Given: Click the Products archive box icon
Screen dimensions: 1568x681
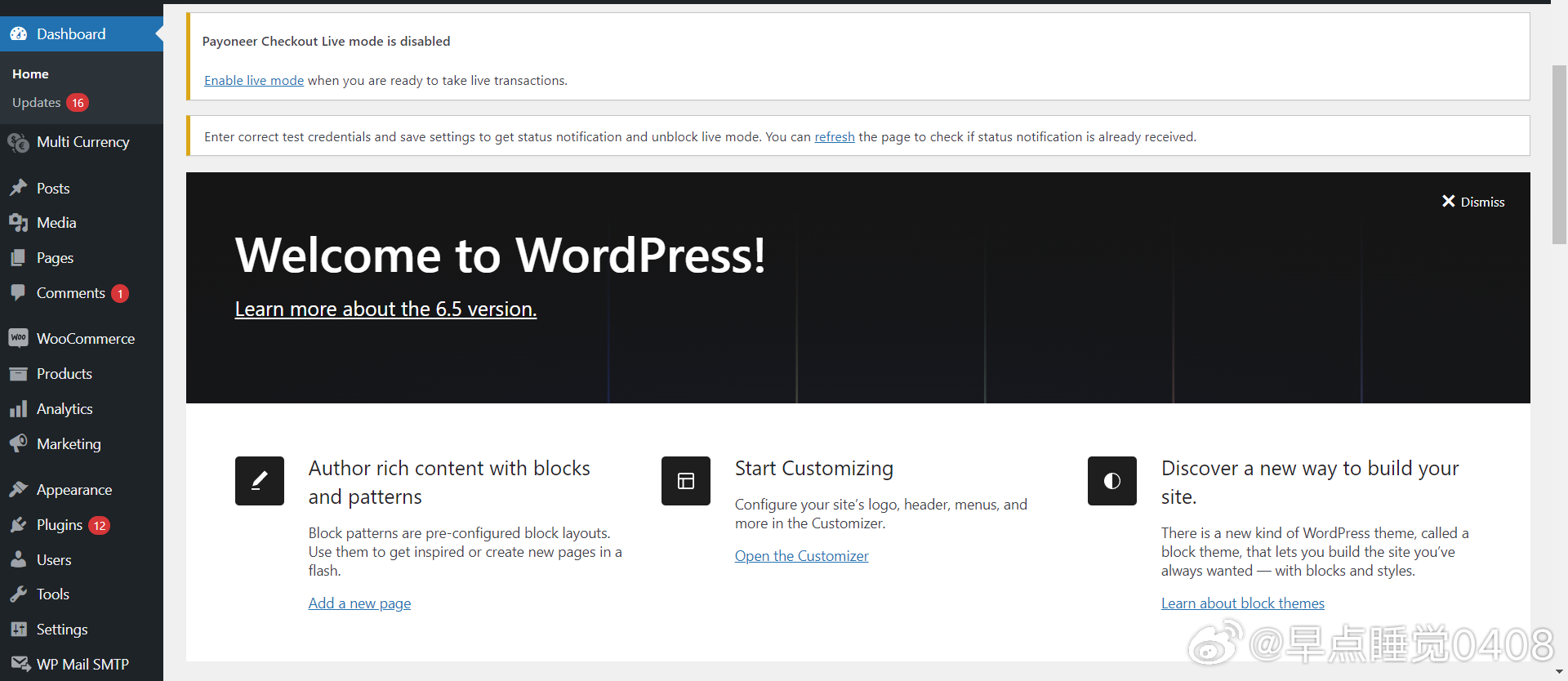Looking at the screenshot, I should (x=19, y=373).
